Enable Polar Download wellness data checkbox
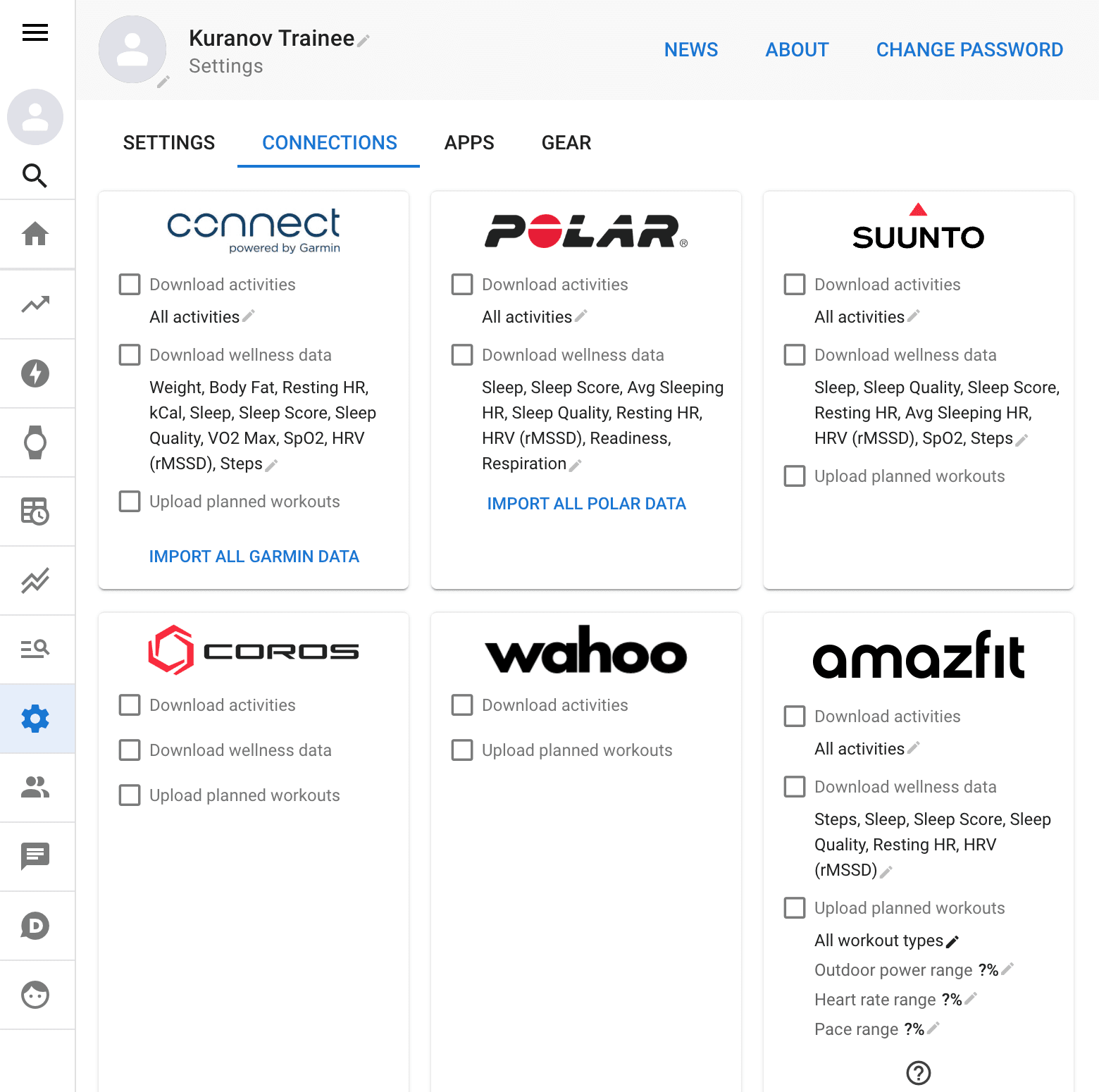The width and height of the screenshot is (1099, 1092). 462,355
